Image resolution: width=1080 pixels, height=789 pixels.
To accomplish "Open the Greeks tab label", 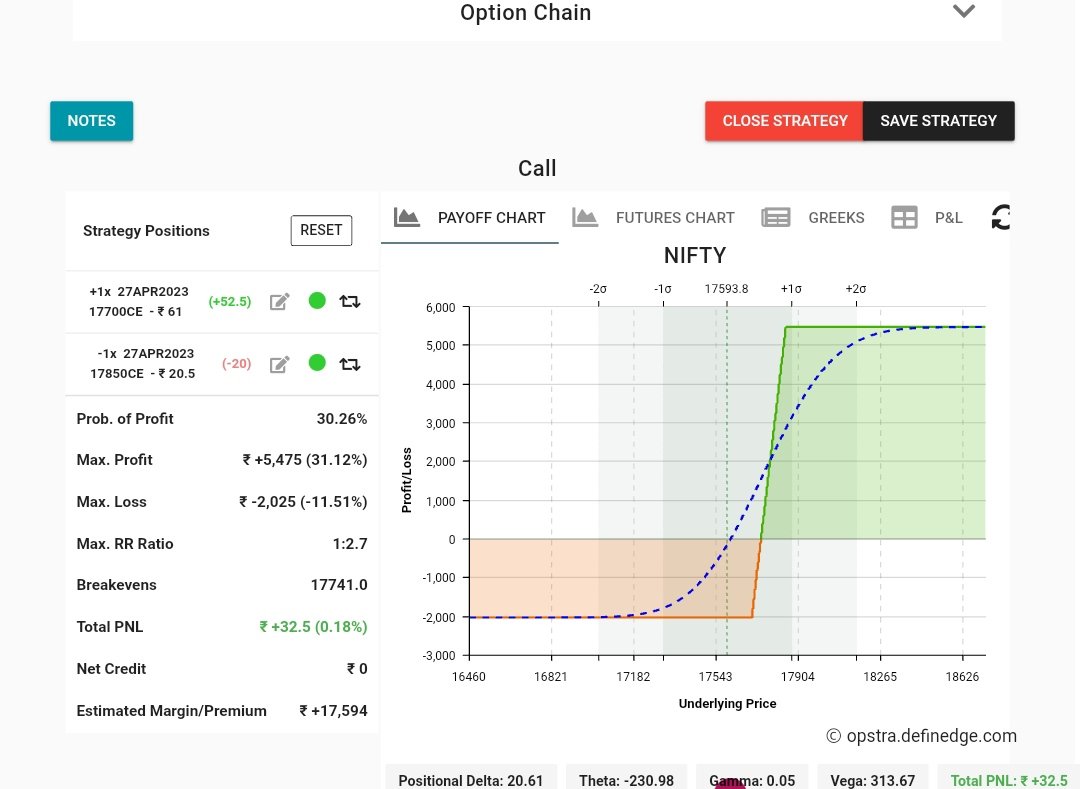I will [x=836, y=218].
